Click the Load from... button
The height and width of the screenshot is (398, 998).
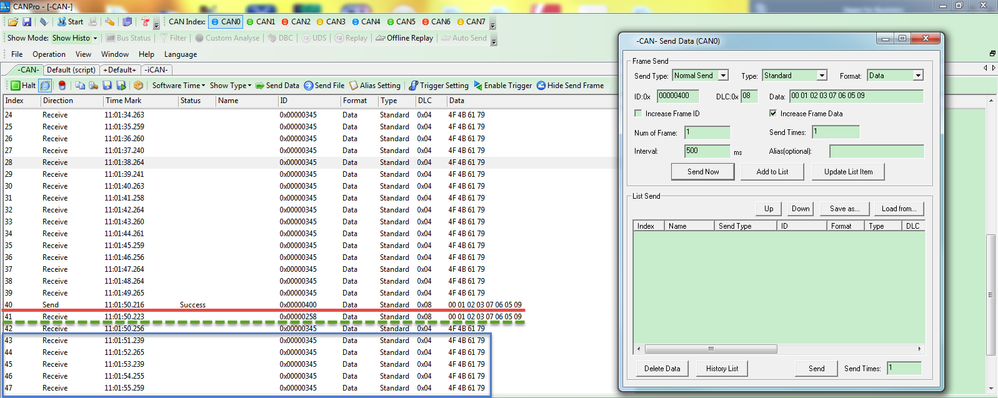(x=899, y=209)
